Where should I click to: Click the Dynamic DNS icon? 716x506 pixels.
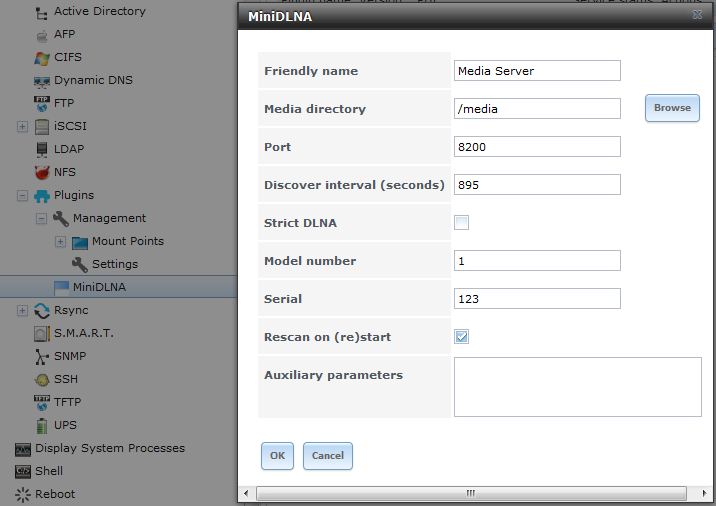pos(42,81)
